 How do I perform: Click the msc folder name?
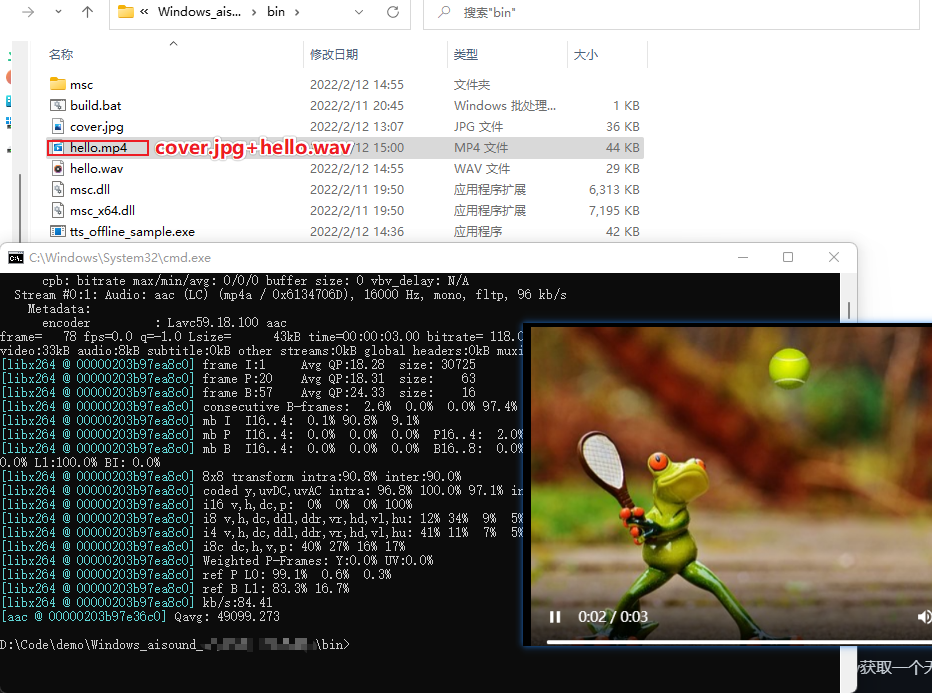pos(81,84)
